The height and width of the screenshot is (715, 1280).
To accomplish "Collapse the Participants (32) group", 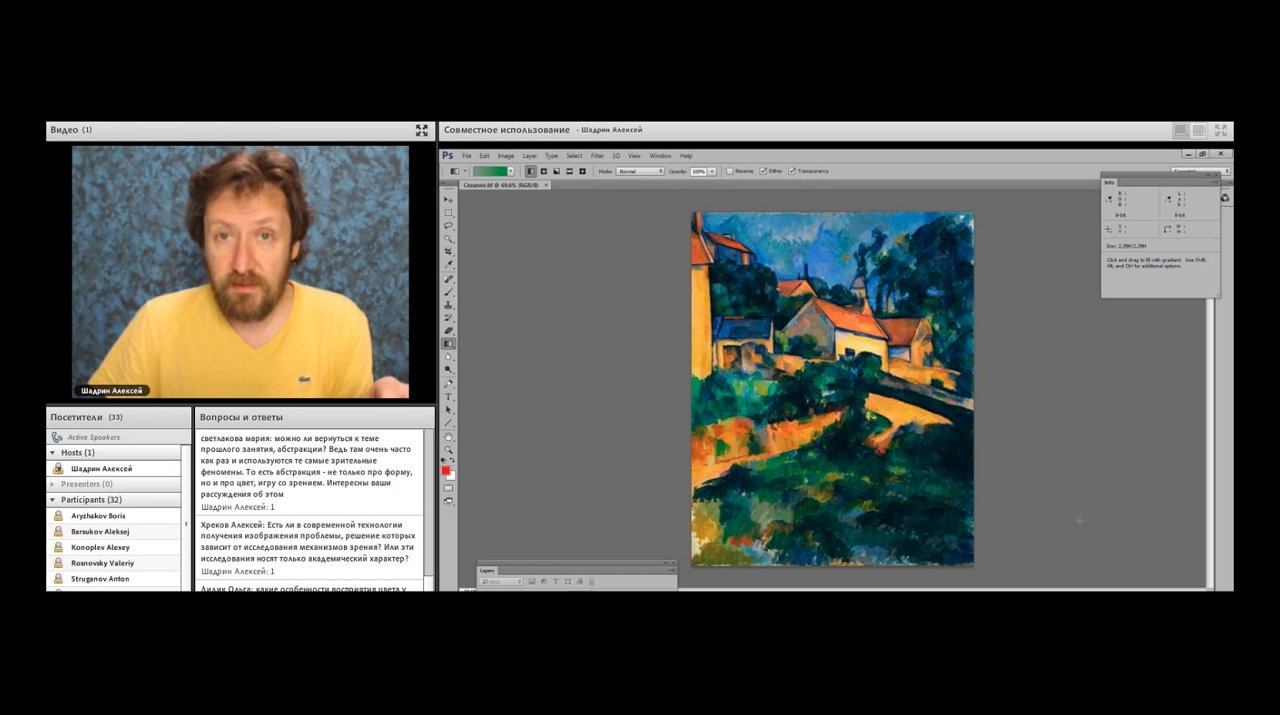I will click(x=53, y=500).
